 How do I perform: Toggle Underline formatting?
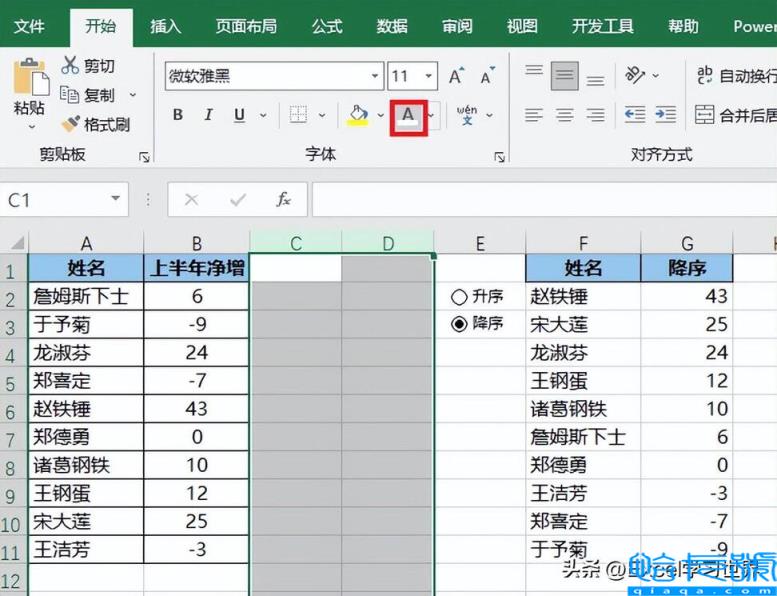coord(240,115)
